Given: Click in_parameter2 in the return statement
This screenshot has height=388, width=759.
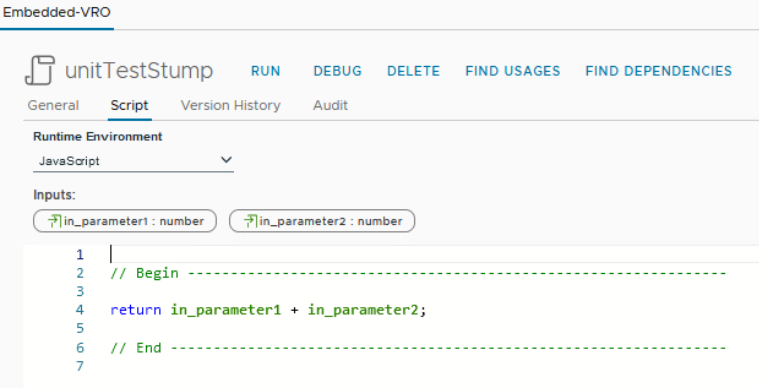Looking at the screenshot, I should pos(363,310).
